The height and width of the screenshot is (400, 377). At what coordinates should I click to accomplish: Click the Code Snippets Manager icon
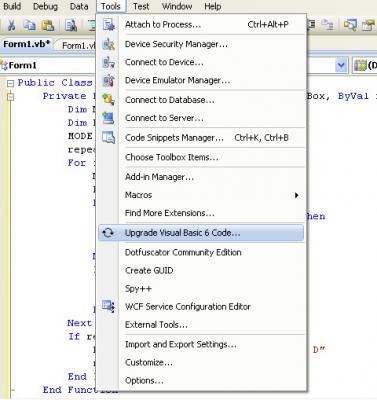click(109, 137)
